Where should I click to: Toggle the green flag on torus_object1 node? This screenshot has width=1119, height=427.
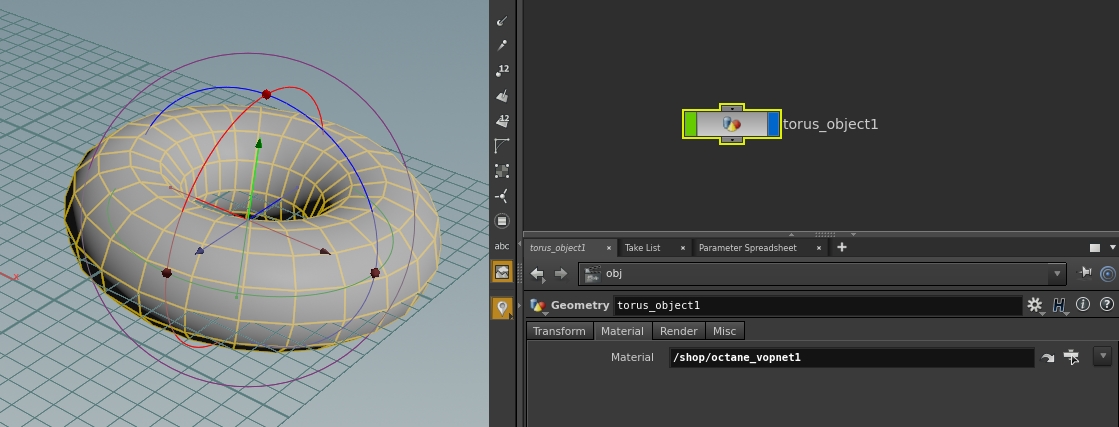click(690, 124)
